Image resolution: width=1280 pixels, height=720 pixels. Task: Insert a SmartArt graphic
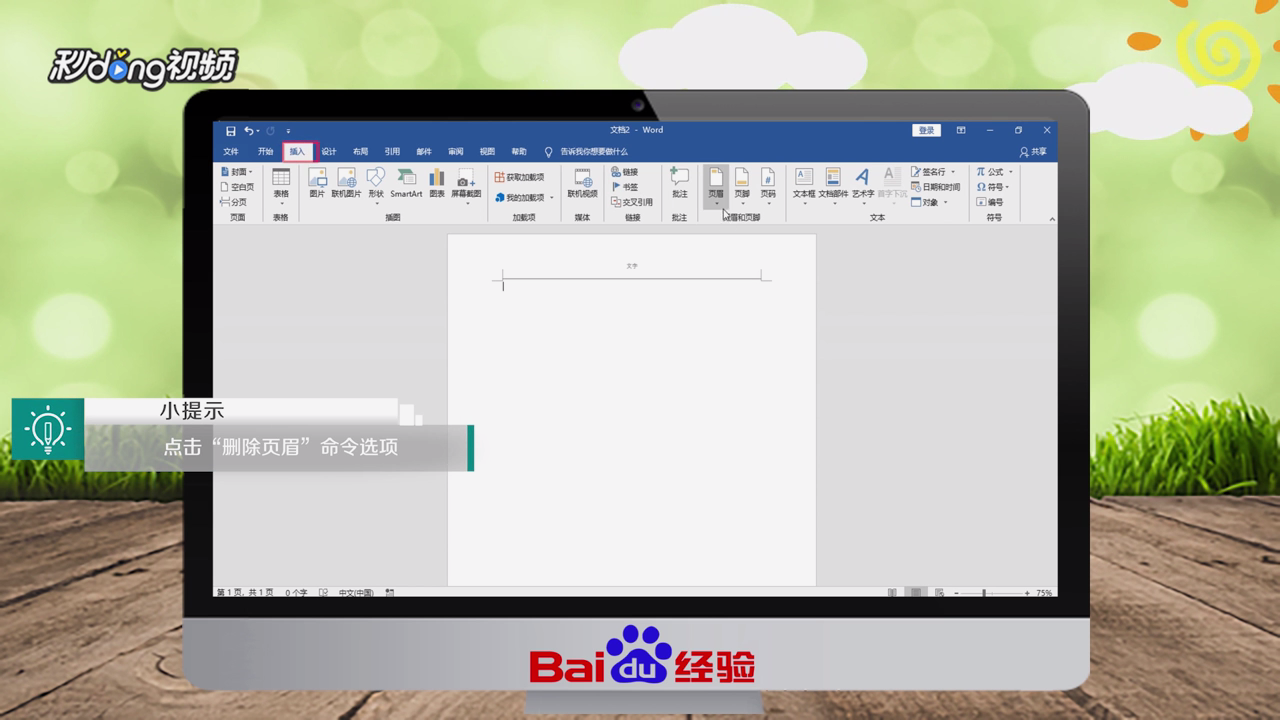coord(408,187)
